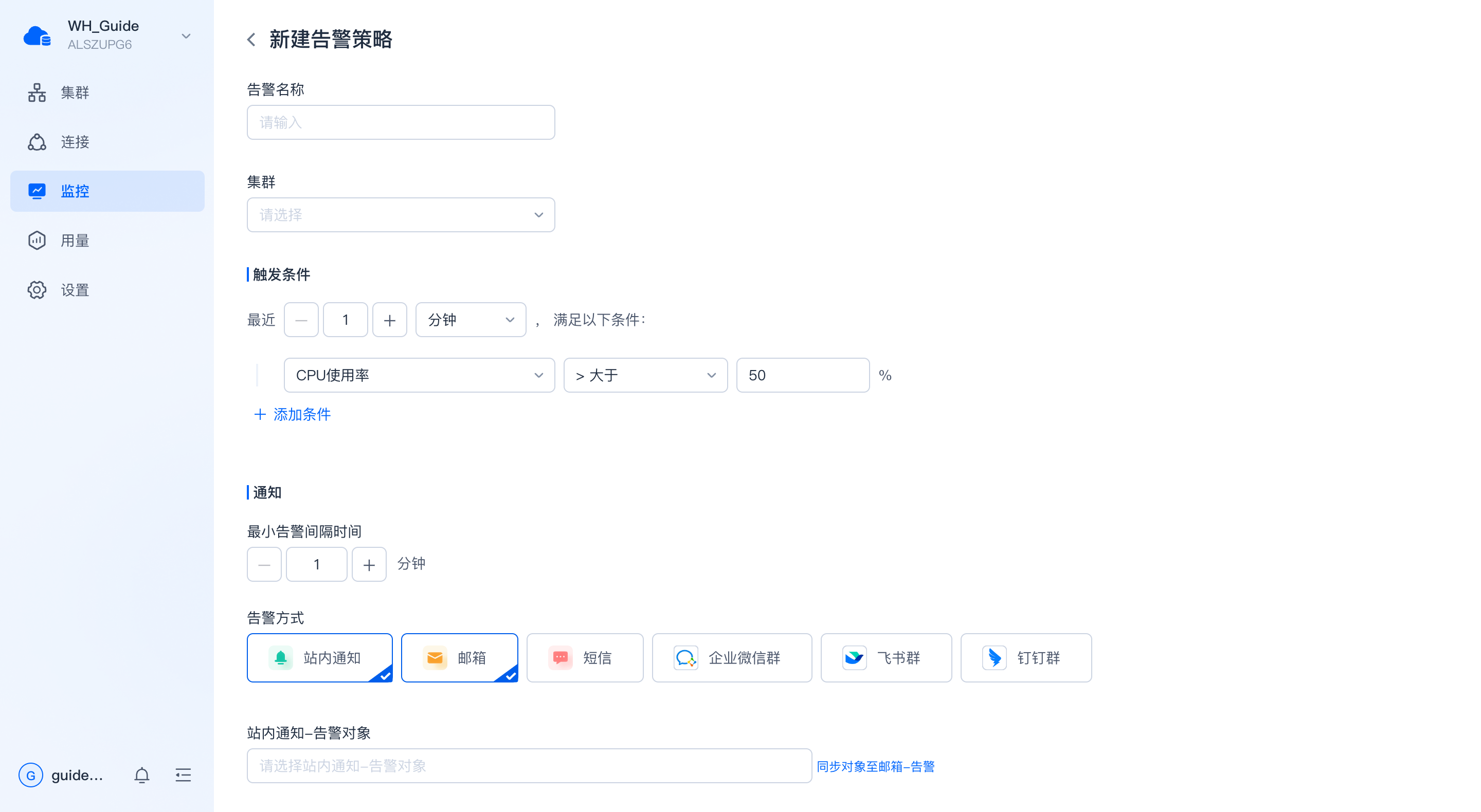
Task: Go to 监控 in sidebar
Action: [107, 191]
